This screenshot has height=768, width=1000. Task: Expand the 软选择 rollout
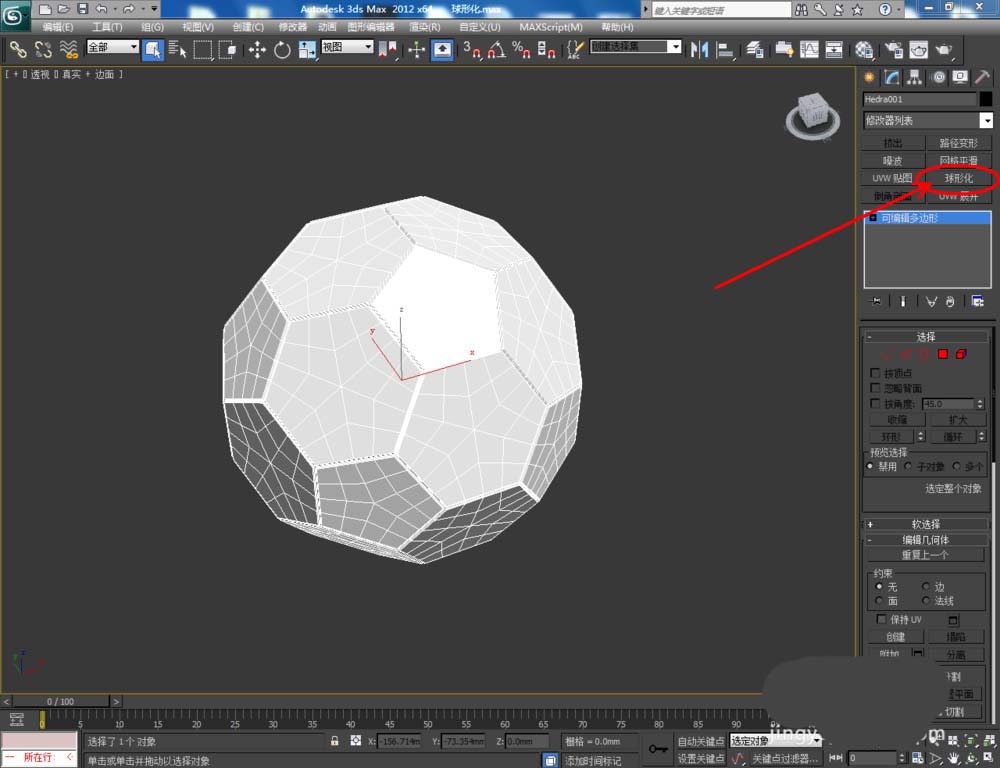point(926,524)
